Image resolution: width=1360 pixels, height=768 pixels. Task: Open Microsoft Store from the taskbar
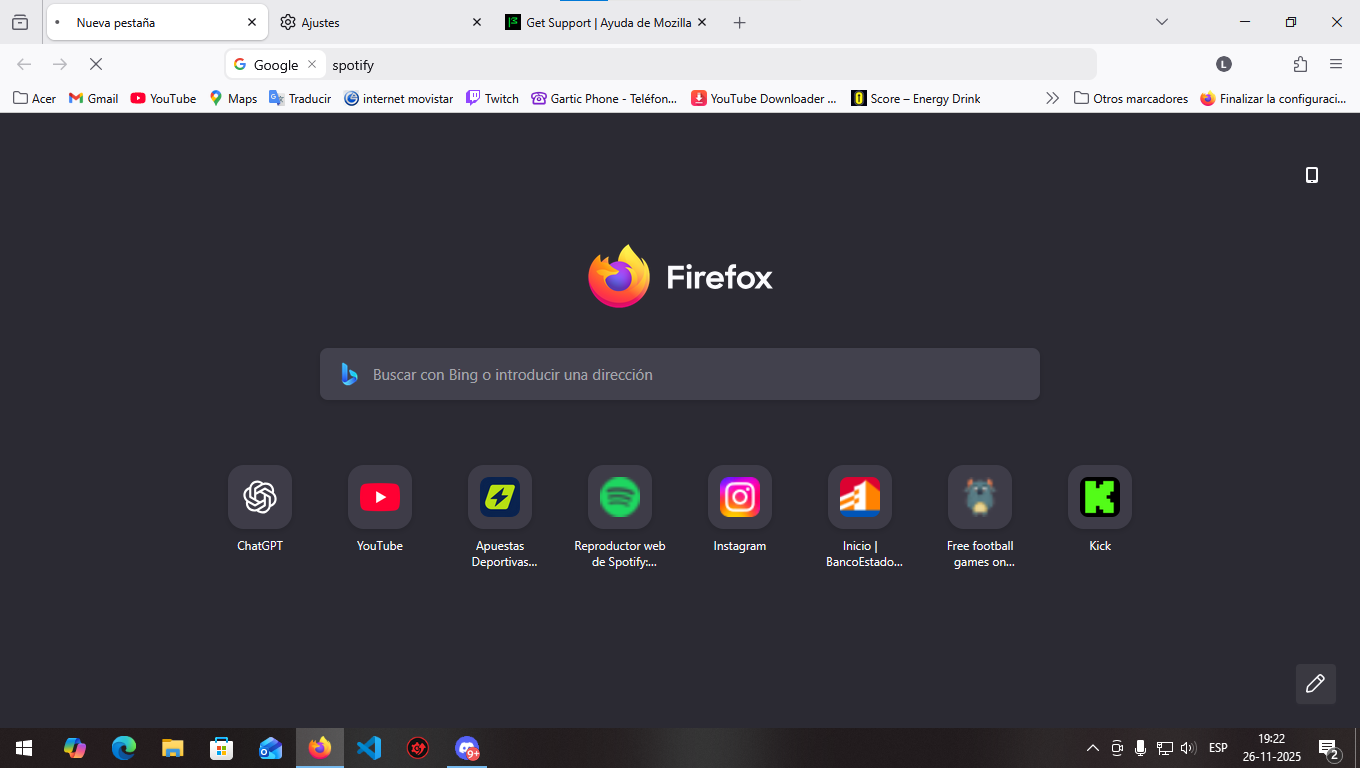[222, 748]
